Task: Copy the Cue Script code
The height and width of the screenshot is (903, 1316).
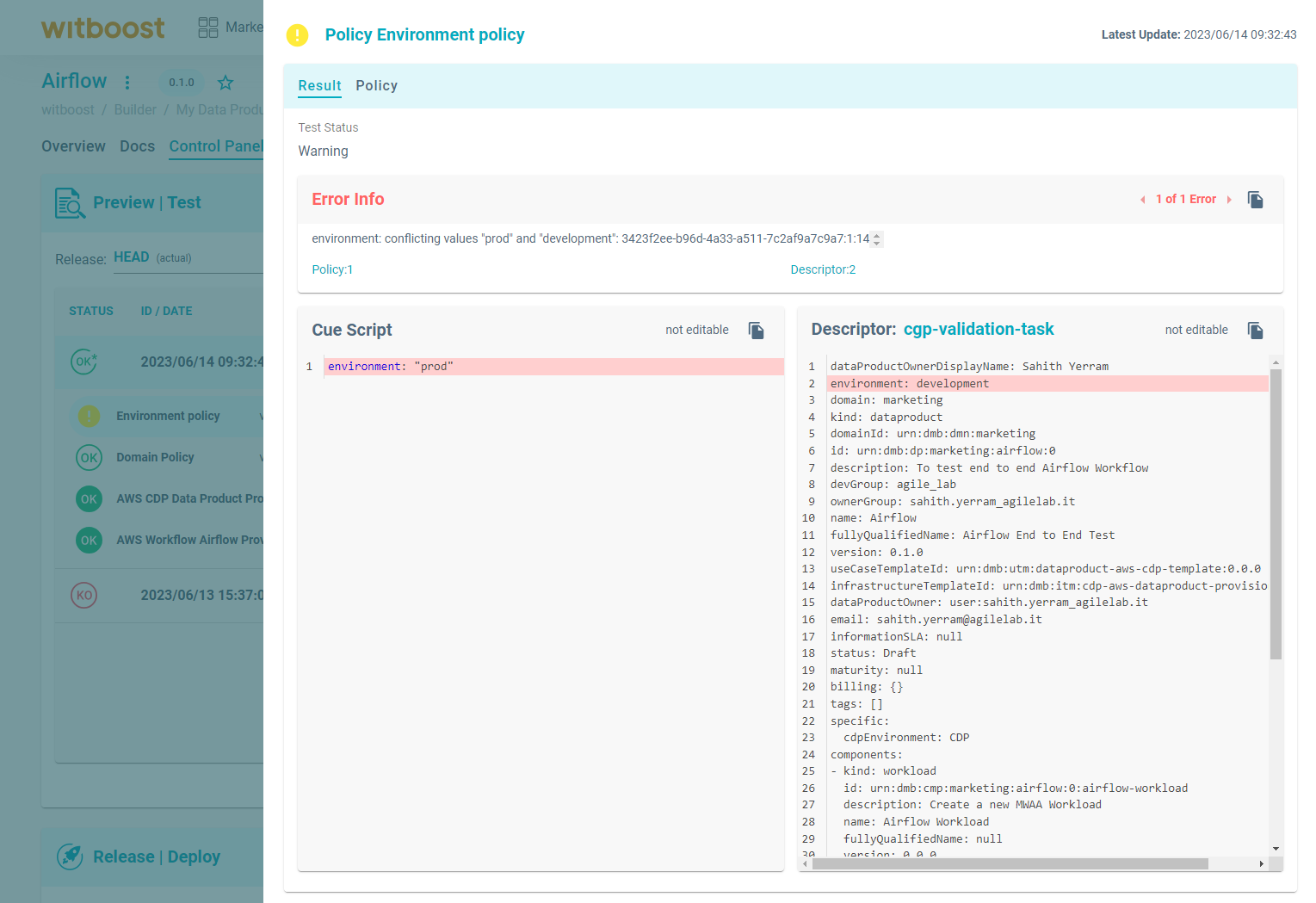Action: click(756, 331)
